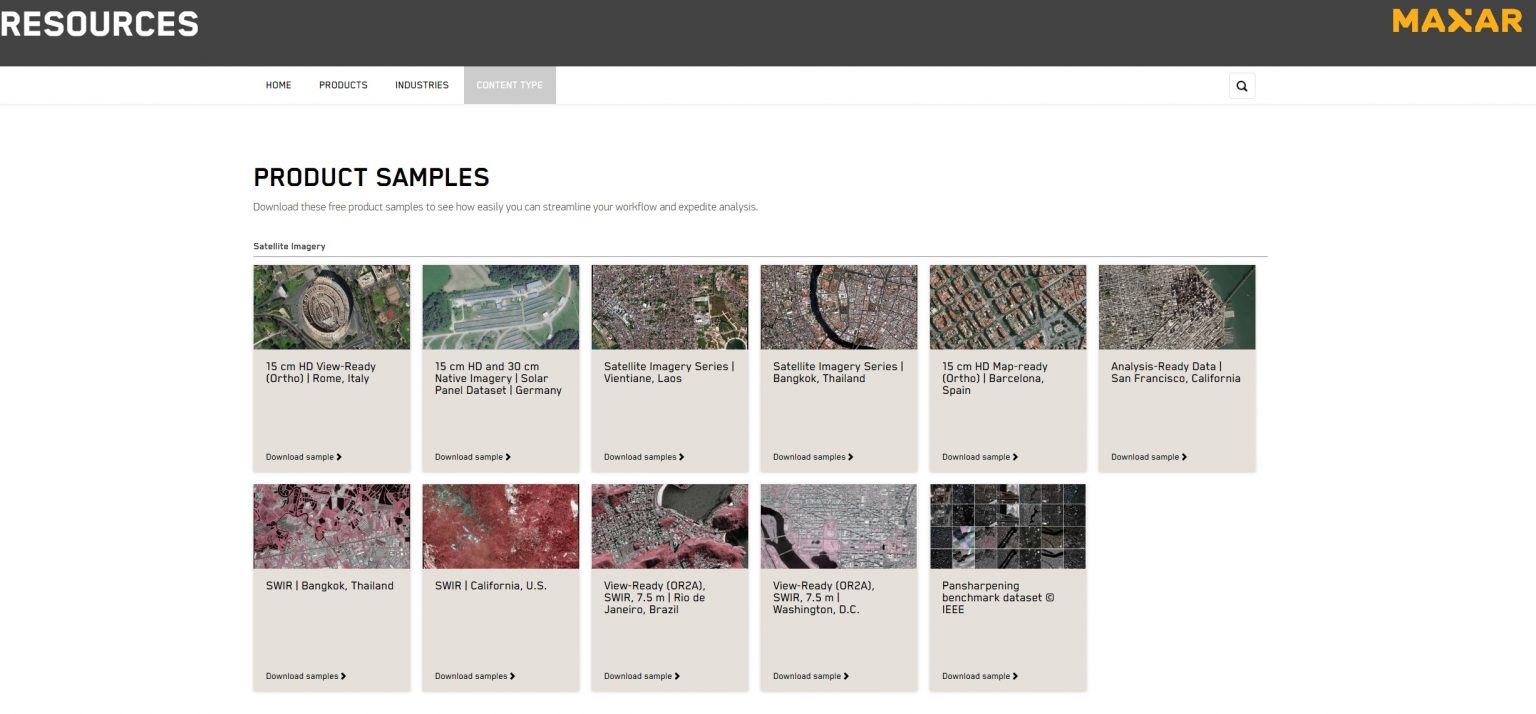
Task: Click the Resources header title
Action: [99, 24]
